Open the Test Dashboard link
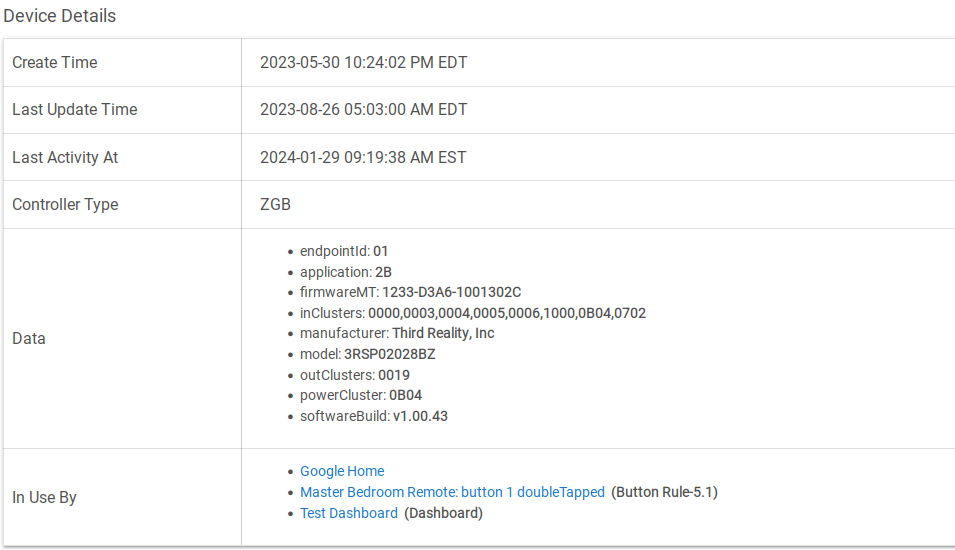The image size is (955, 550). 348,513
